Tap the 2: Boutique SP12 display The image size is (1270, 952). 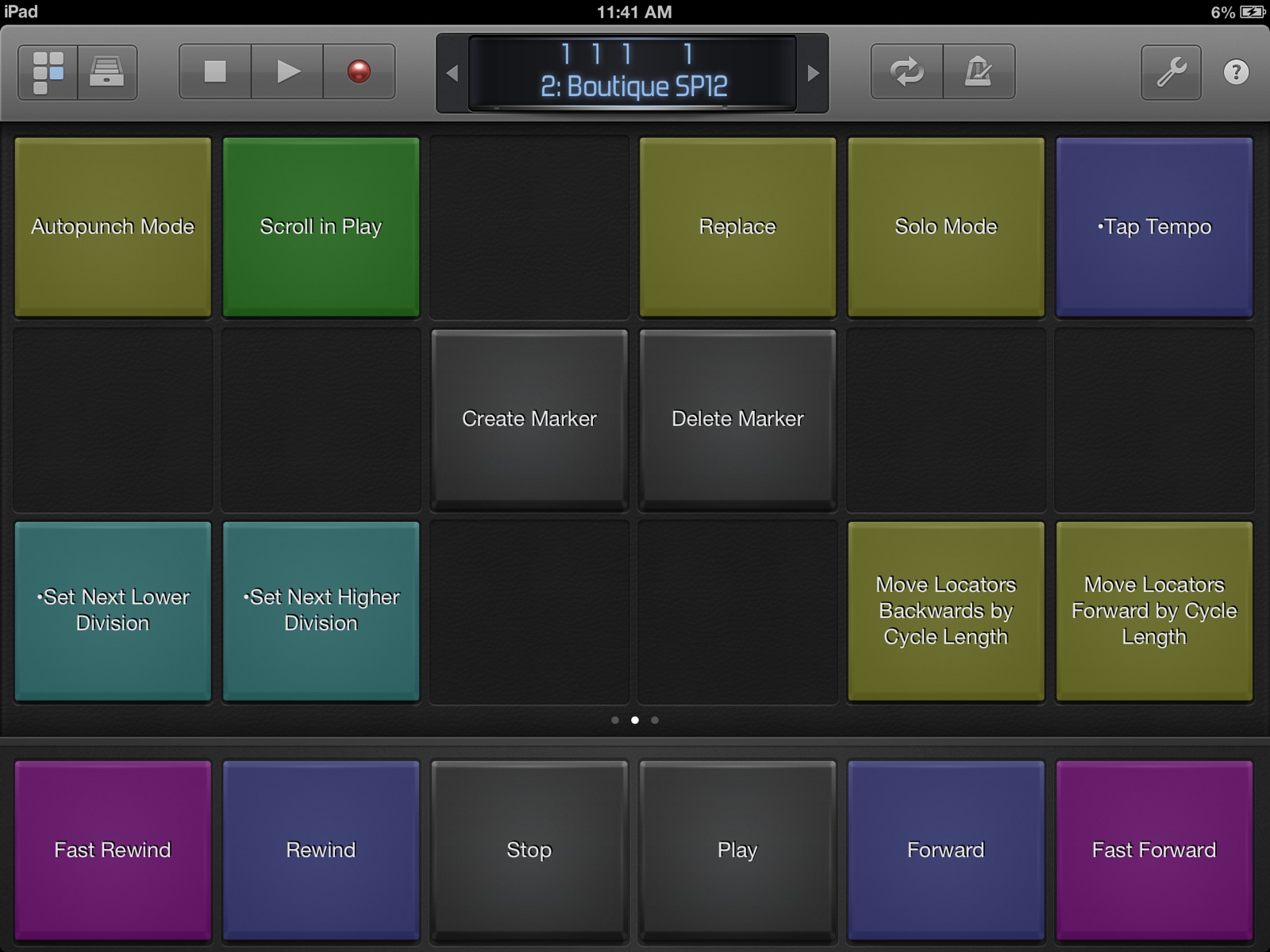[633, 73]
